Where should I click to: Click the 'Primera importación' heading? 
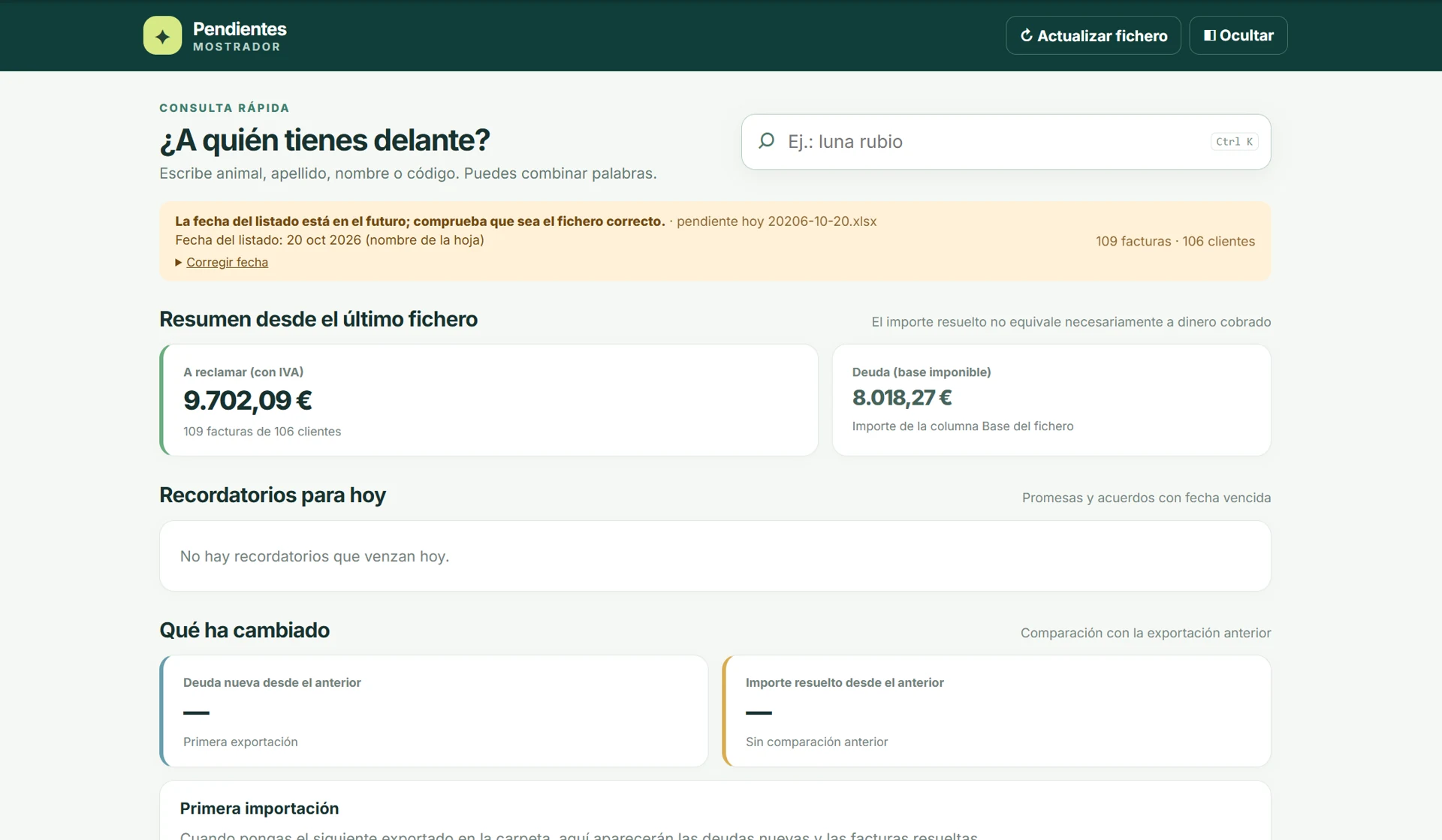(x=259, y=808)
